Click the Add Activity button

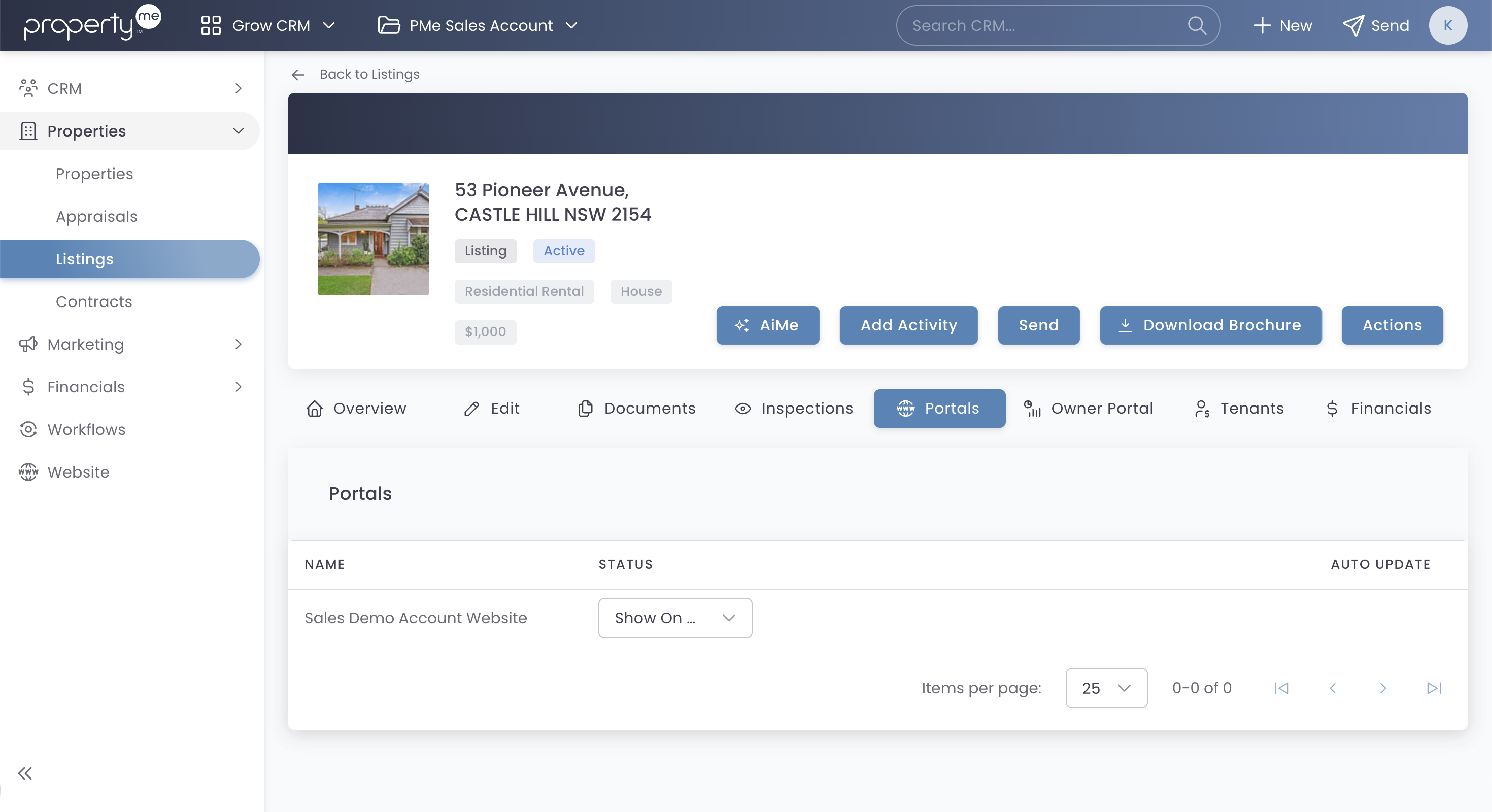tap(908, 325)
